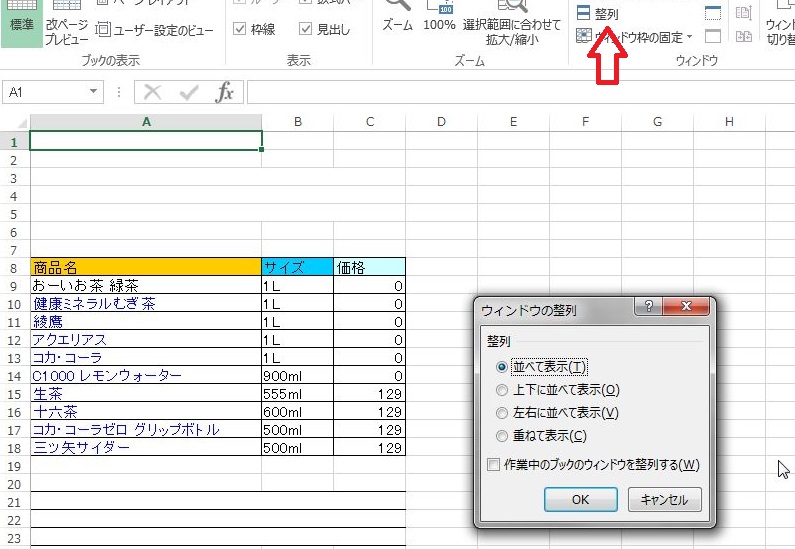This screenshot has width=795, height=549.
Task: Click the 健康ミネラルむぎ茶 link cell
Action: [146, 303]
